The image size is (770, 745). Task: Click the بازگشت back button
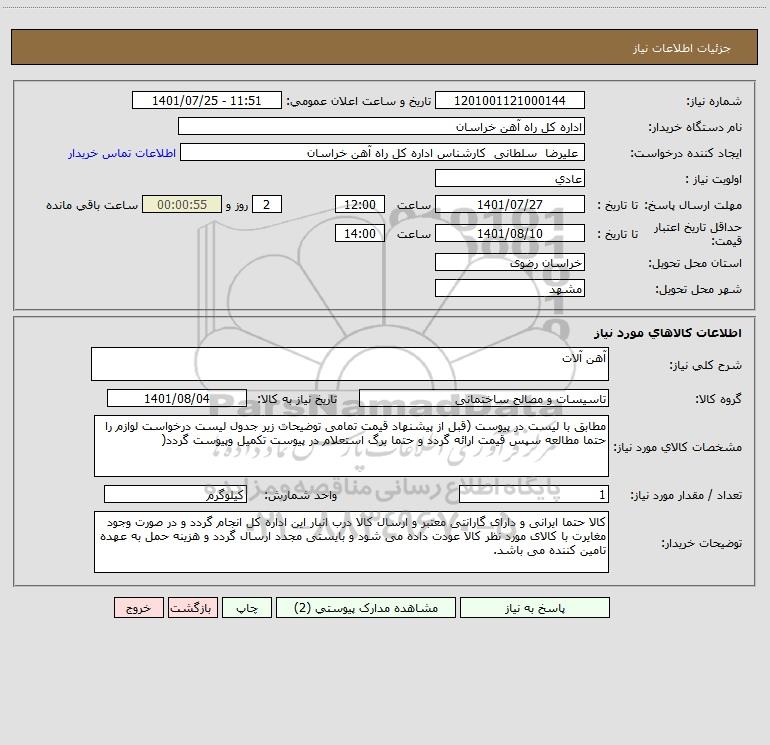tap(192, 607)
